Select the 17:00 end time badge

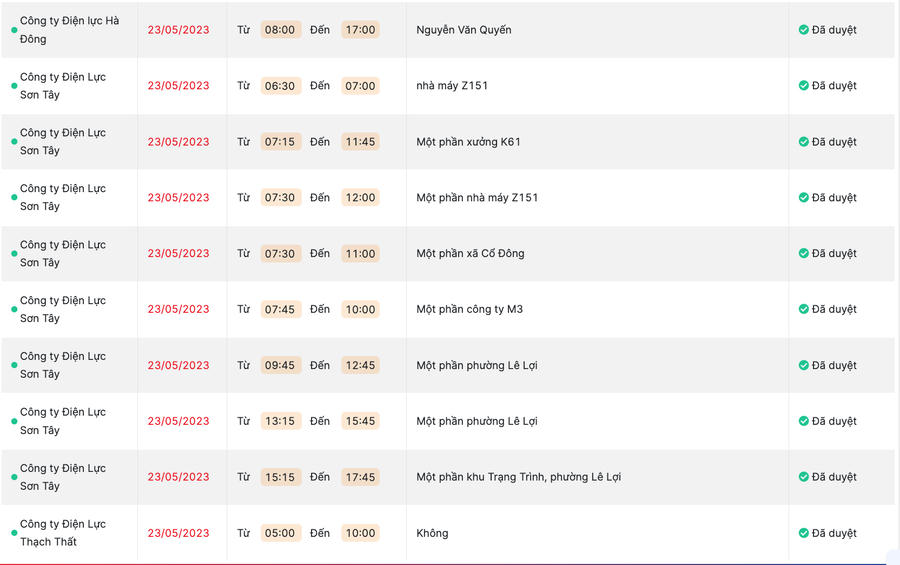coord(360,30)
